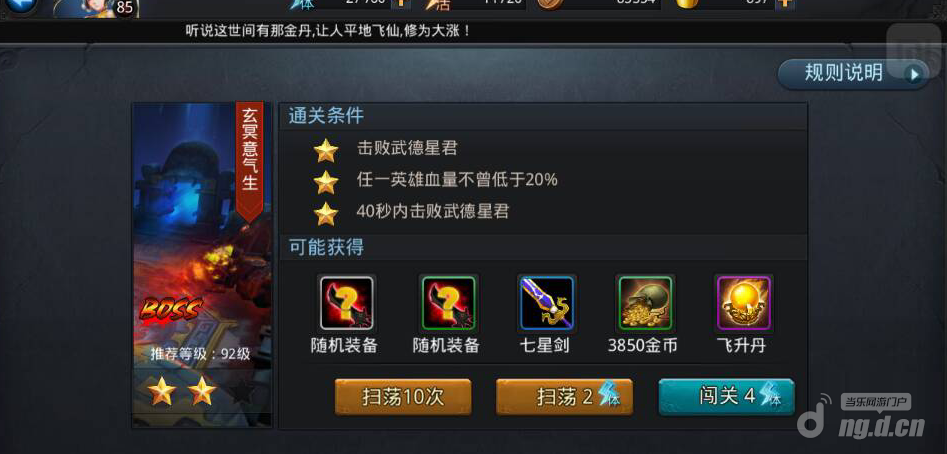Image resolution: width=947 pixels, height=454 pixels.
Task: Click the sweep 10 times button
Action: point(403,397)
